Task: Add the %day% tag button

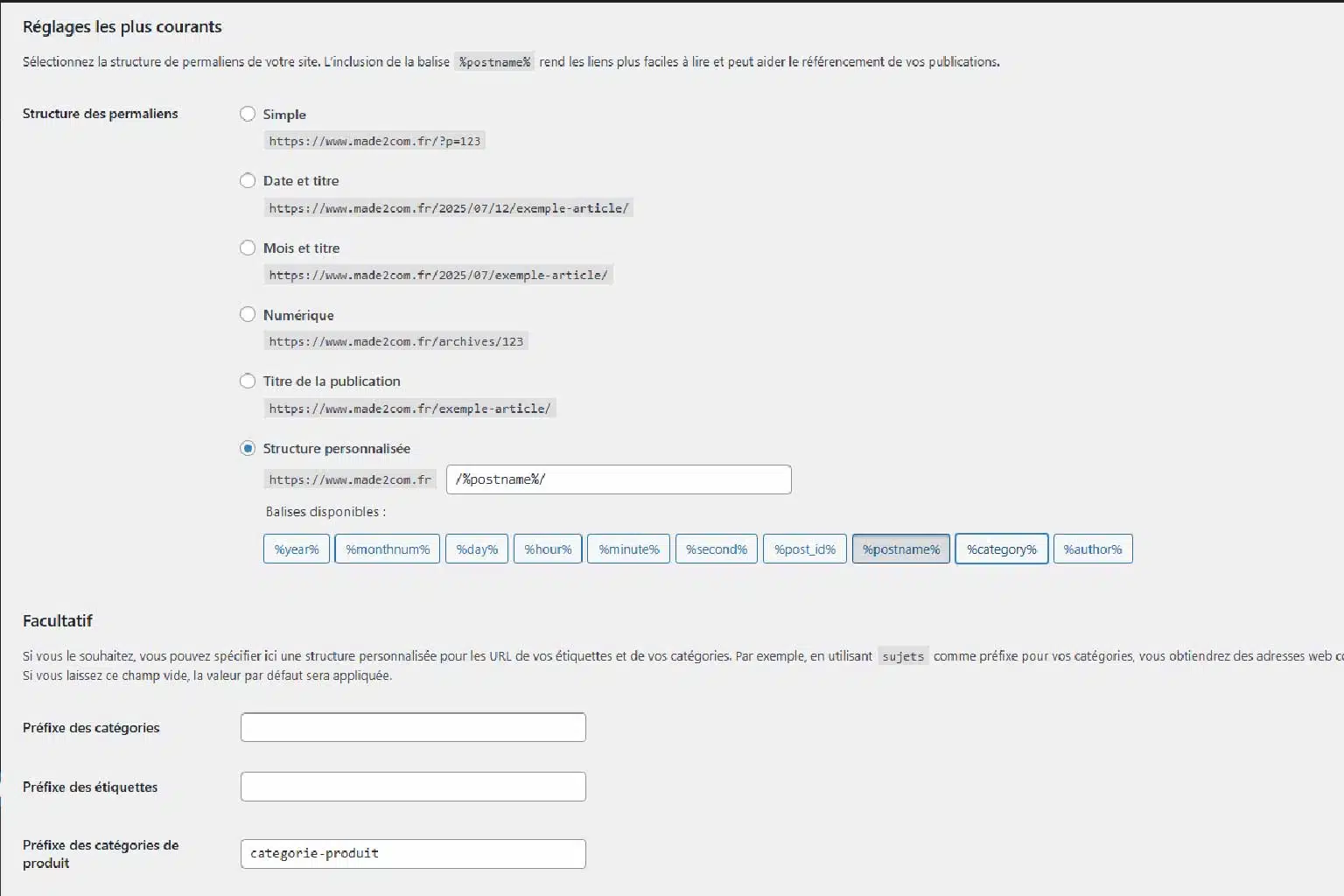Action: tap(477, 549)
